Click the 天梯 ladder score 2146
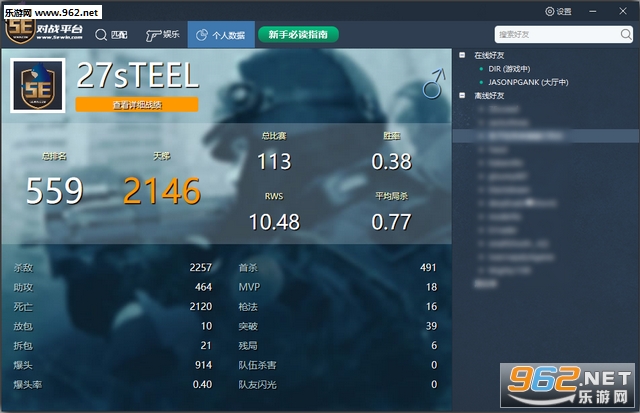 [x=162, y=191]
